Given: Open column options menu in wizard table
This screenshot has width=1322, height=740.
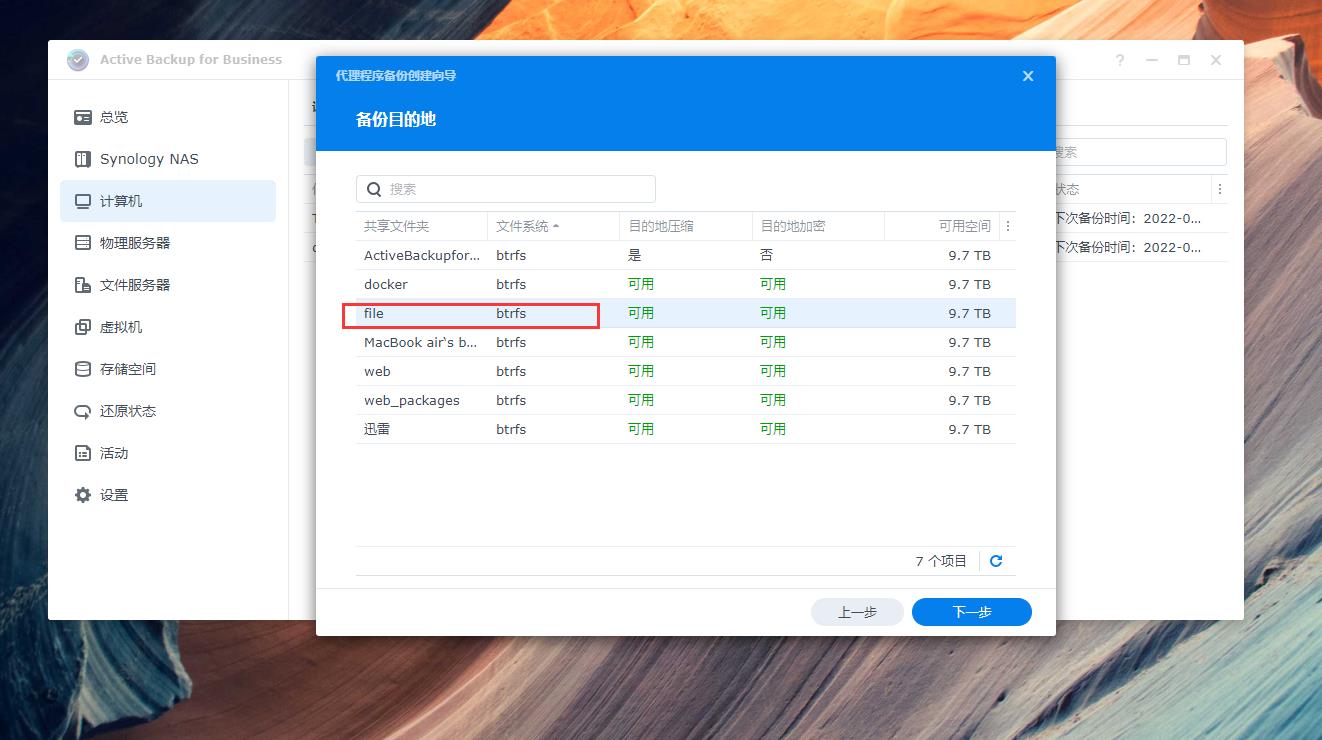Looking at the screenshot, I should pos(1008,226).
